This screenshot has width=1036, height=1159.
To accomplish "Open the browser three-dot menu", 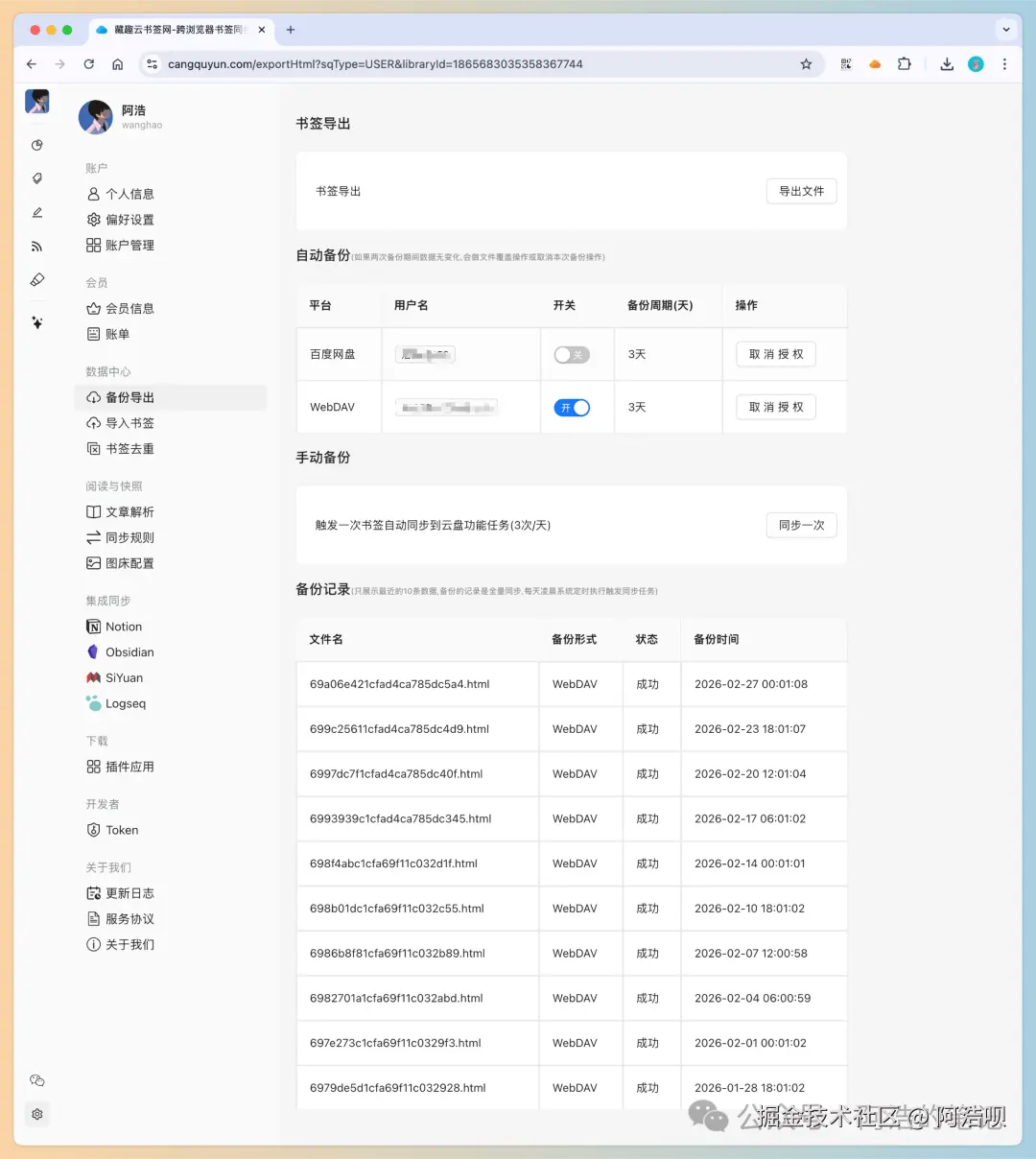I will point(1004,64).
